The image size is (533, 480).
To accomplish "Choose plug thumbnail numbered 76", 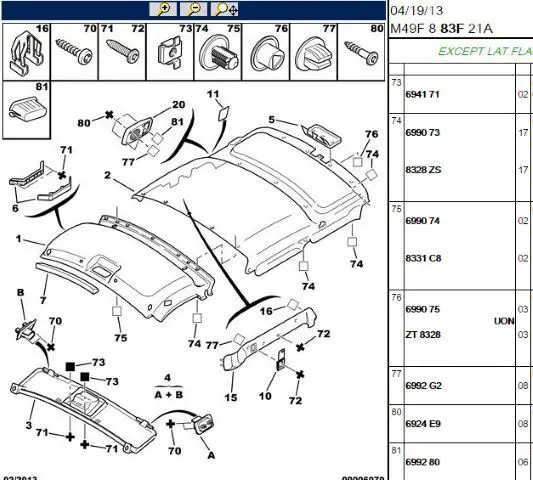I will [x=266, y=52].
